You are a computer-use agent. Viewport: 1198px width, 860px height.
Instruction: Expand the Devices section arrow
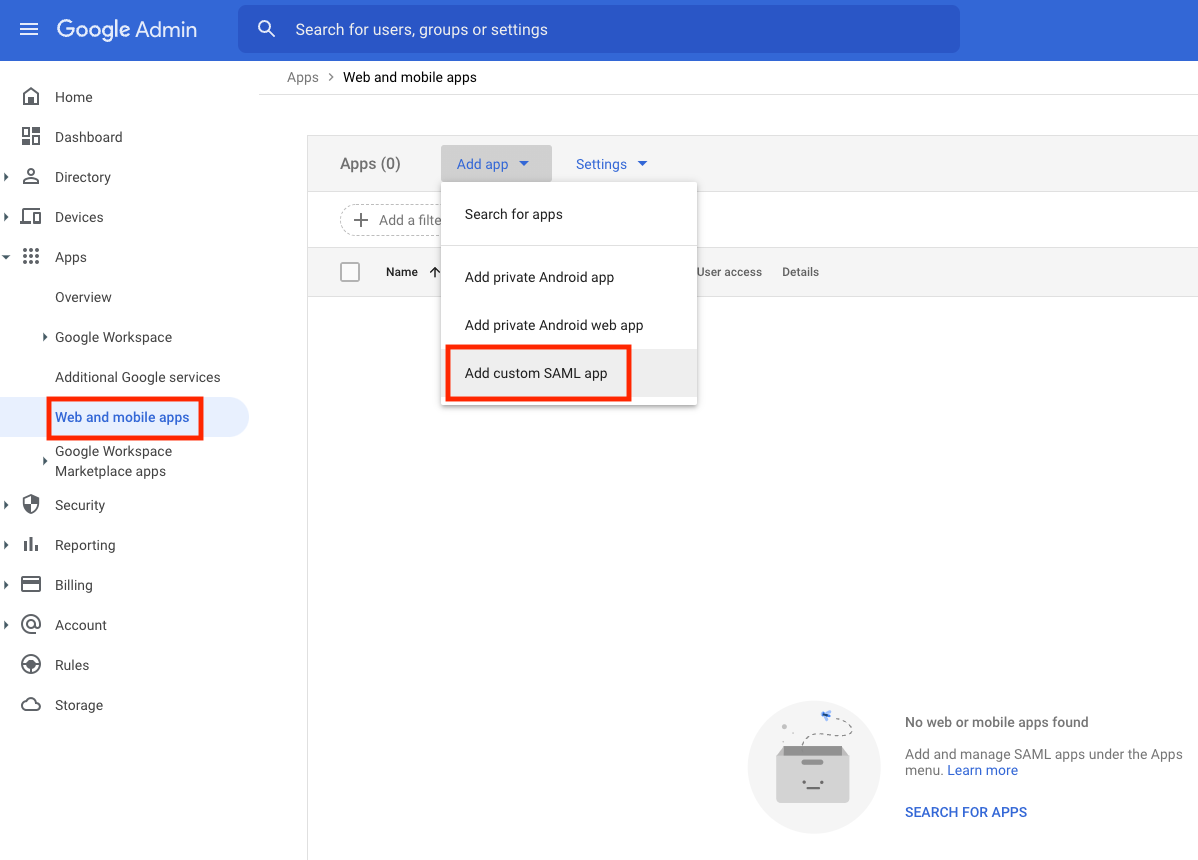[6, 217]
